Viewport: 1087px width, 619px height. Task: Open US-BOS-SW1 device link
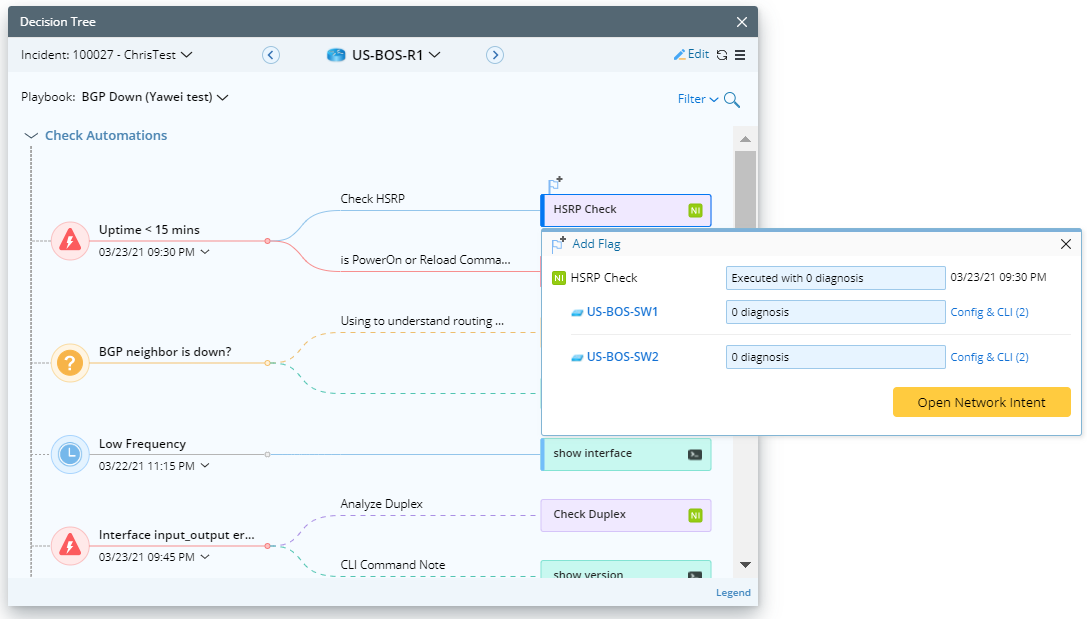[622, 312]
